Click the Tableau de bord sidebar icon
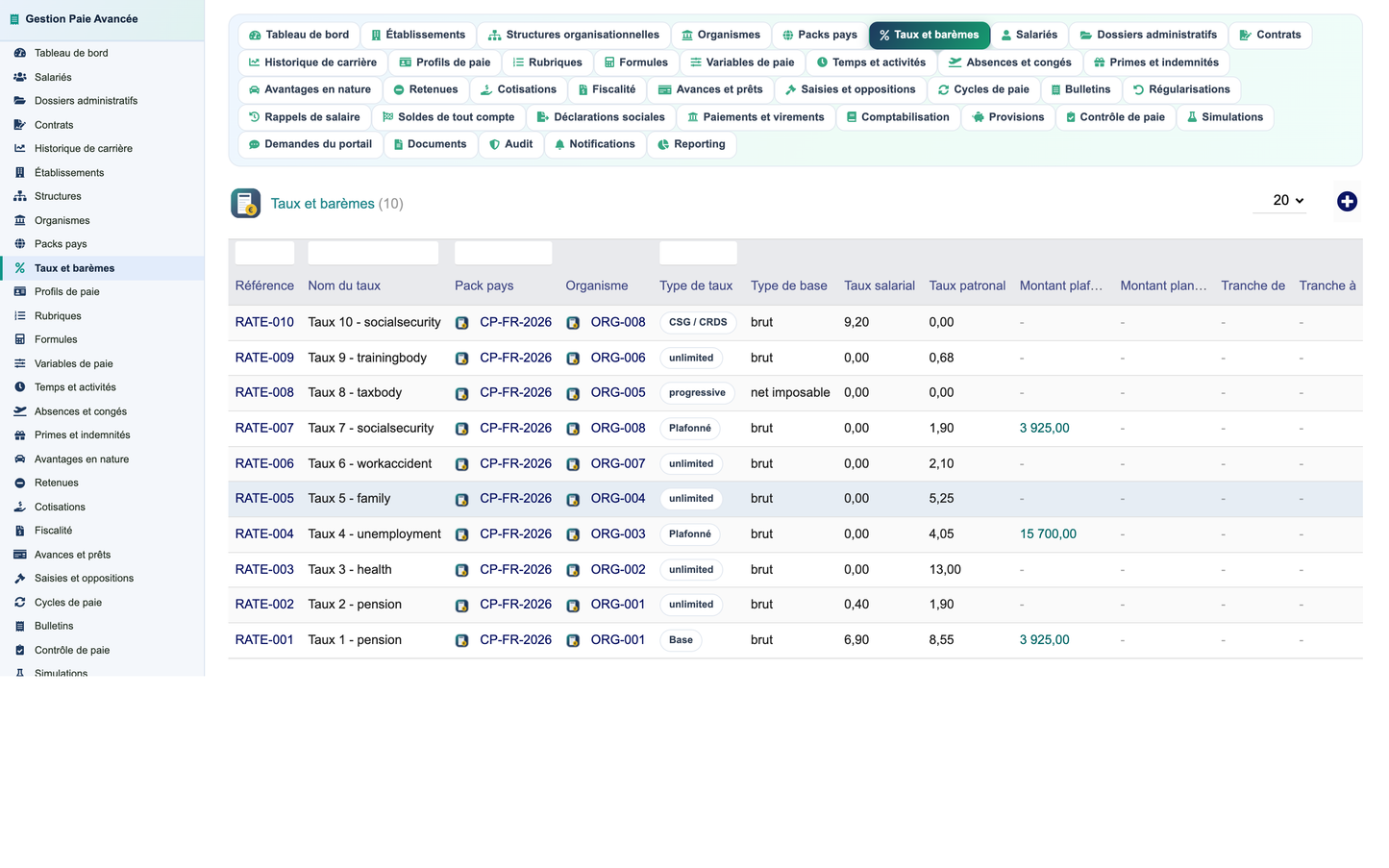 coord(20,53)
